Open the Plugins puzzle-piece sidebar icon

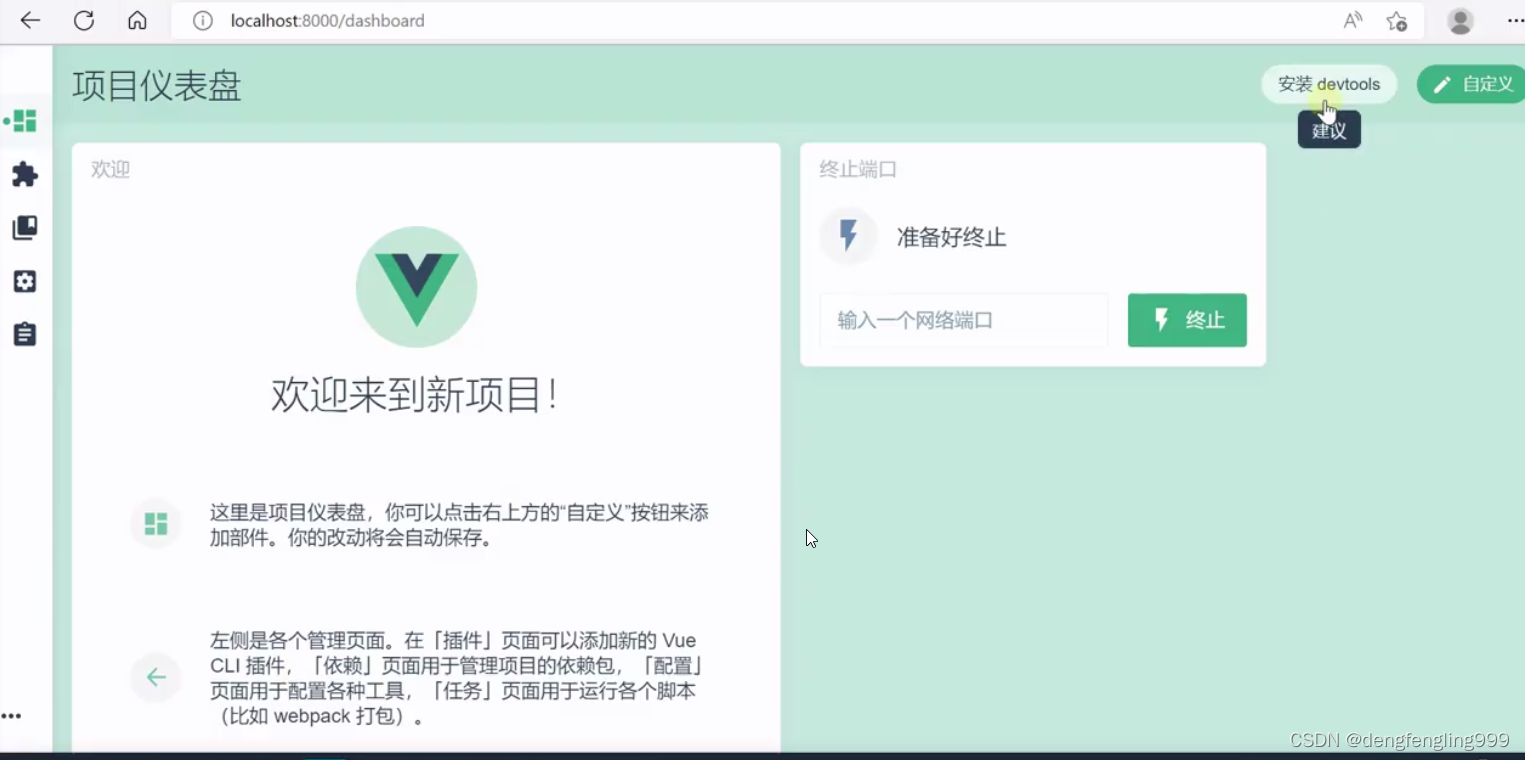(25, 175)
